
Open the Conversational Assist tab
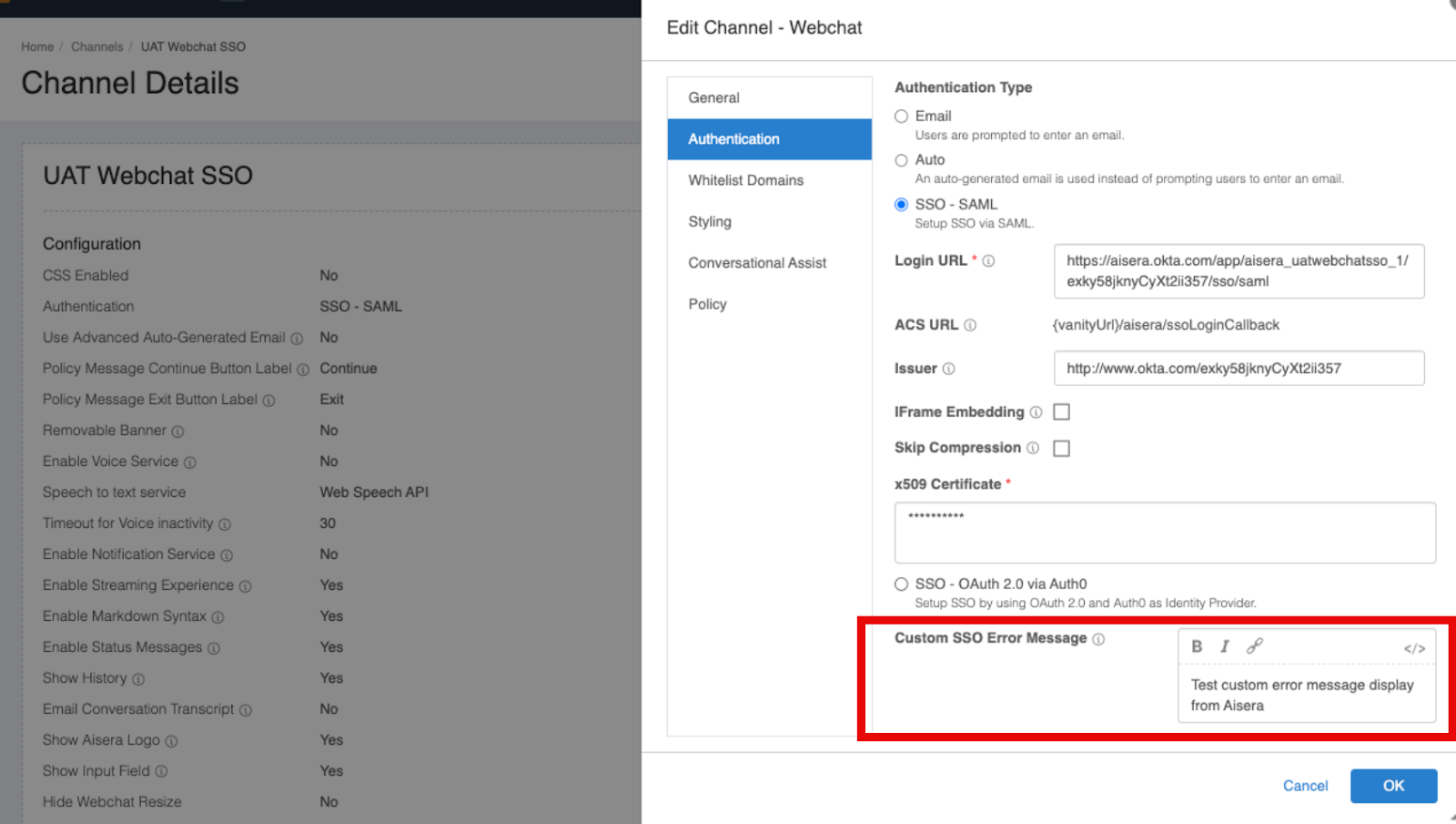(x=769, y=263)
